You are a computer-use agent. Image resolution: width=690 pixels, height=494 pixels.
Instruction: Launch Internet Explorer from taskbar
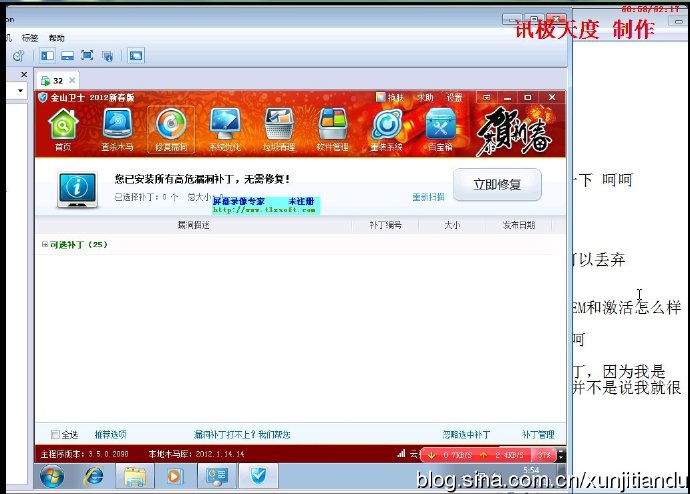[x=94, y=476]
